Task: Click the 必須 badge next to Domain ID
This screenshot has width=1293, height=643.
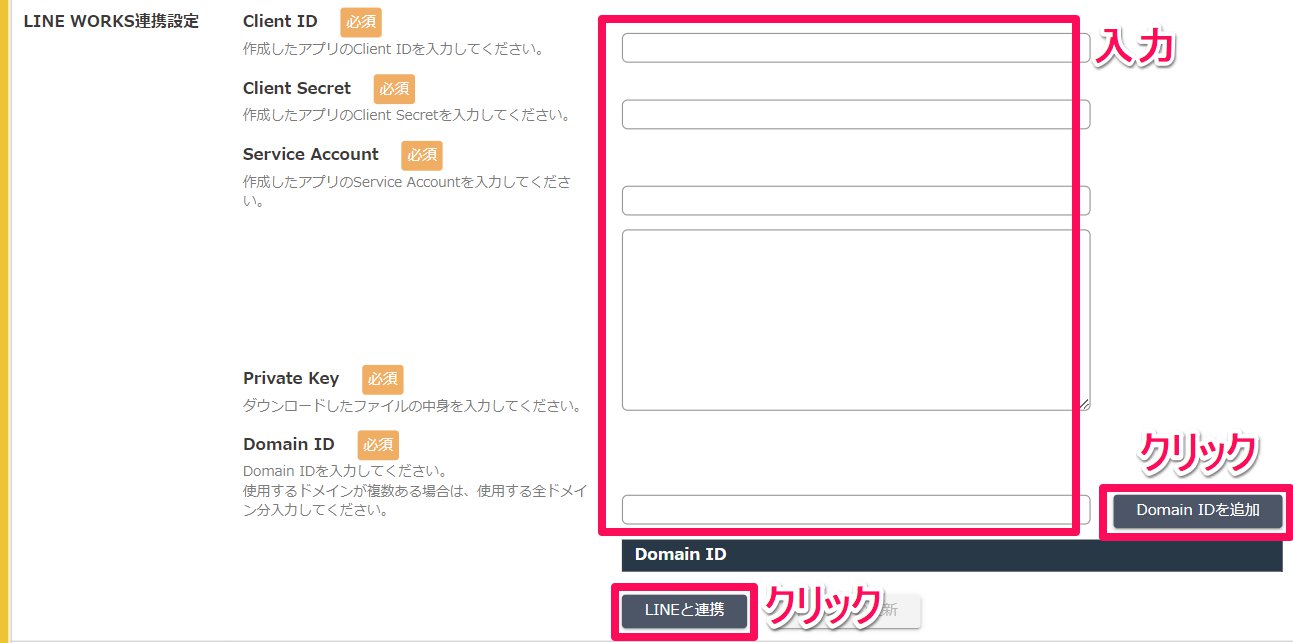Action: [378, 445]
